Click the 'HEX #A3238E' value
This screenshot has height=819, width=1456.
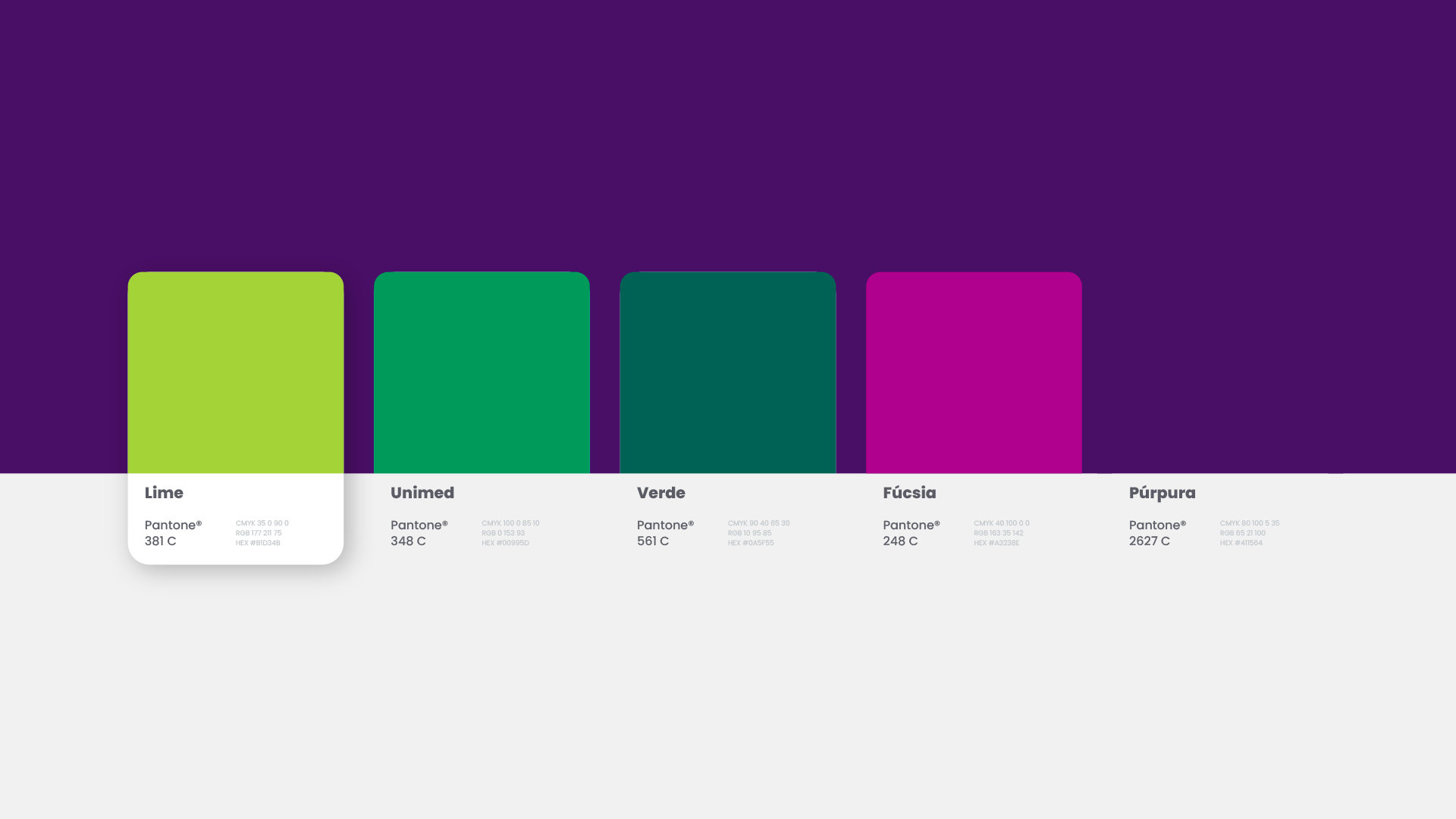[996, 543]
